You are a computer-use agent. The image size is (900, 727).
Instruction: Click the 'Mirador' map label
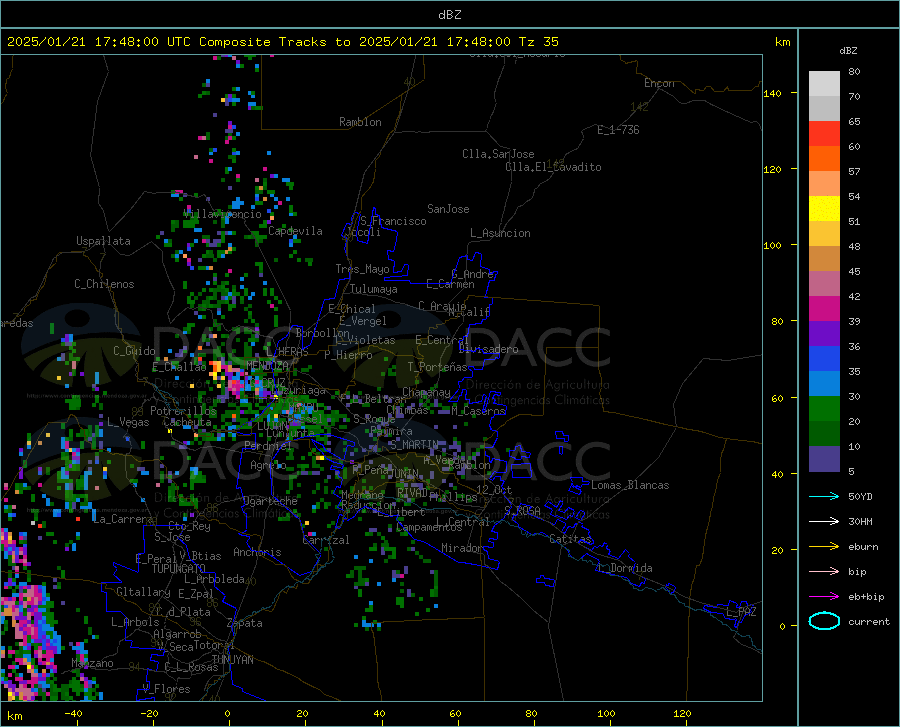tap(462, 548)
